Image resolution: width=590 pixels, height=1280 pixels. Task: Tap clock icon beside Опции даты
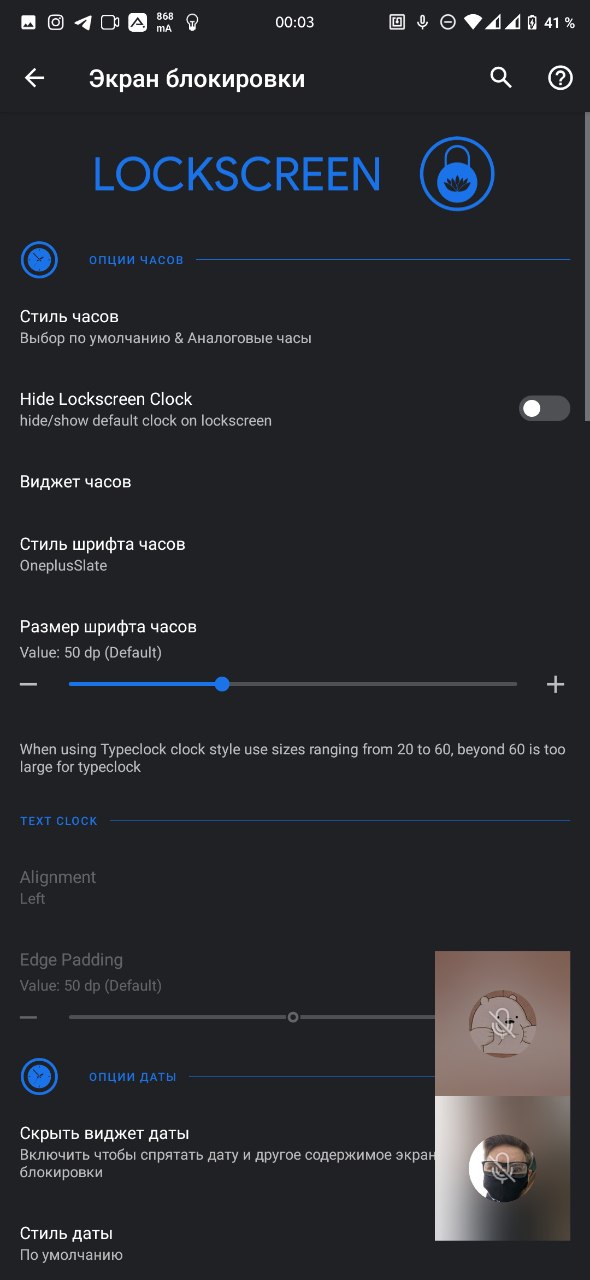point(39,1076)
